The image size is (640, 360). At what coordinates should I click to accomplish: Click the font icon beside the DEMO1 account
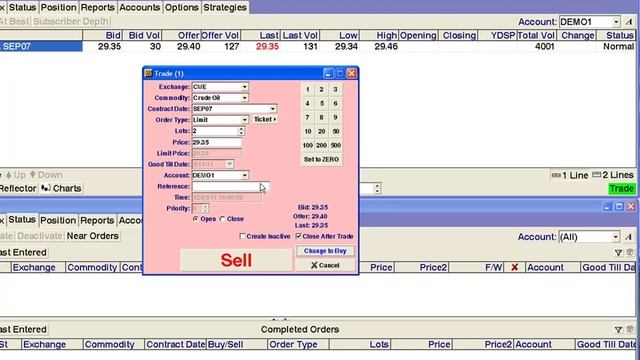tap(629, 22)
